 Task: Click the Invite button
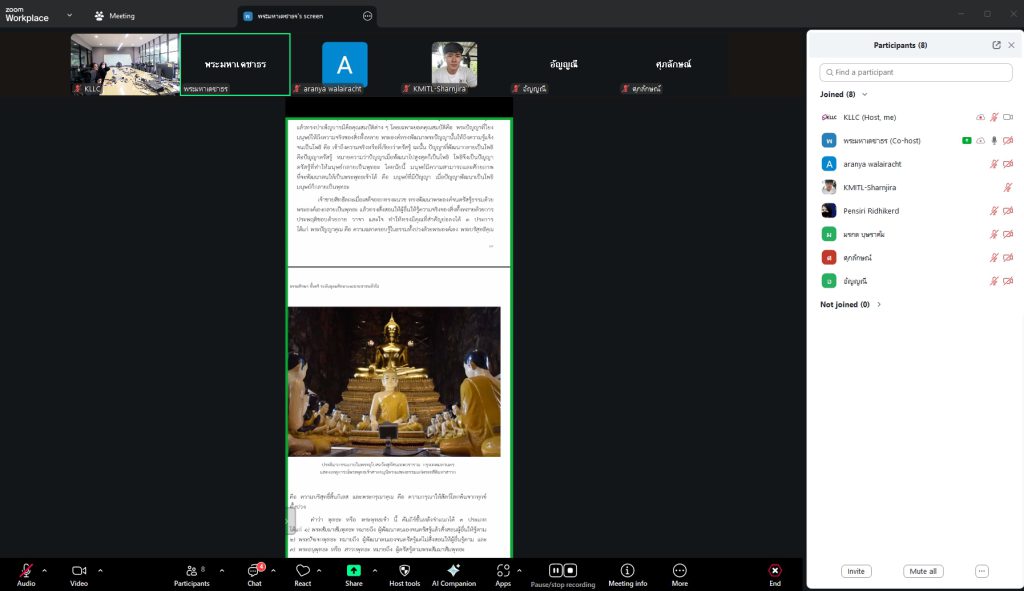tap(855, 571)
